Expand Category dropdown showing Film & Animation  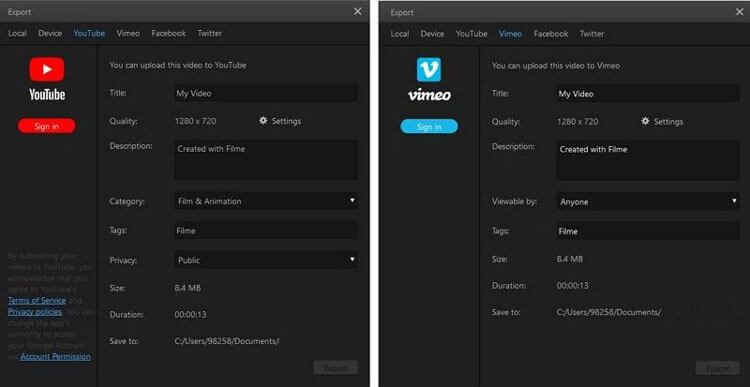point(266,201)
